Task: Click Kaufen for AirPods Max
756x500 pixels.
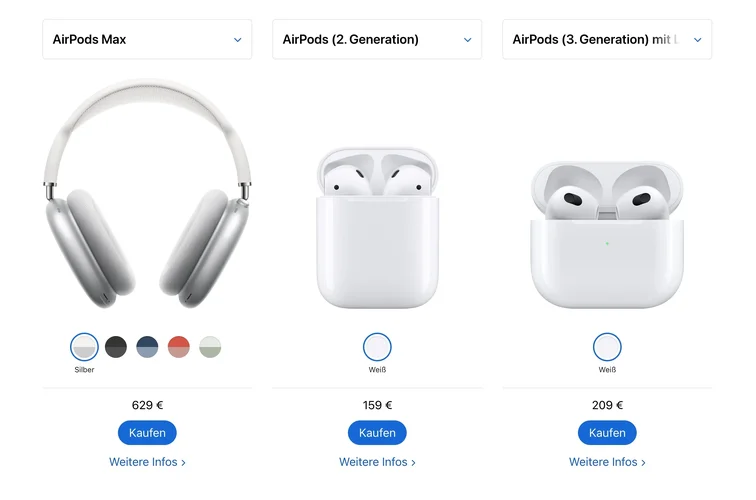Action: point(147,433)
